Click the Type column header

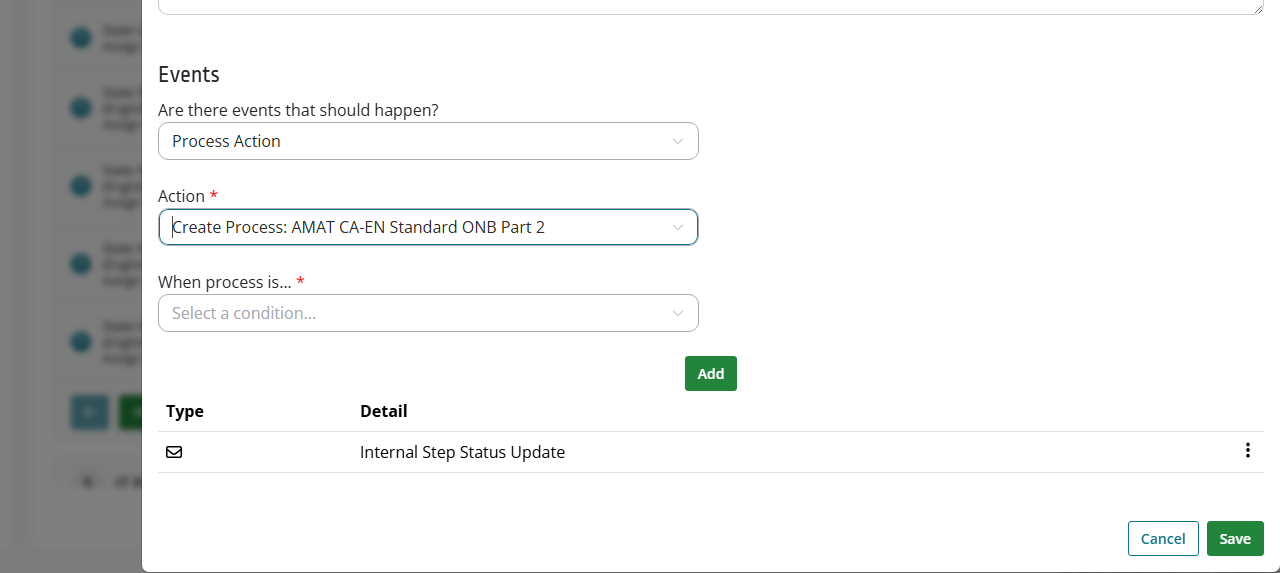coord(185,411)
